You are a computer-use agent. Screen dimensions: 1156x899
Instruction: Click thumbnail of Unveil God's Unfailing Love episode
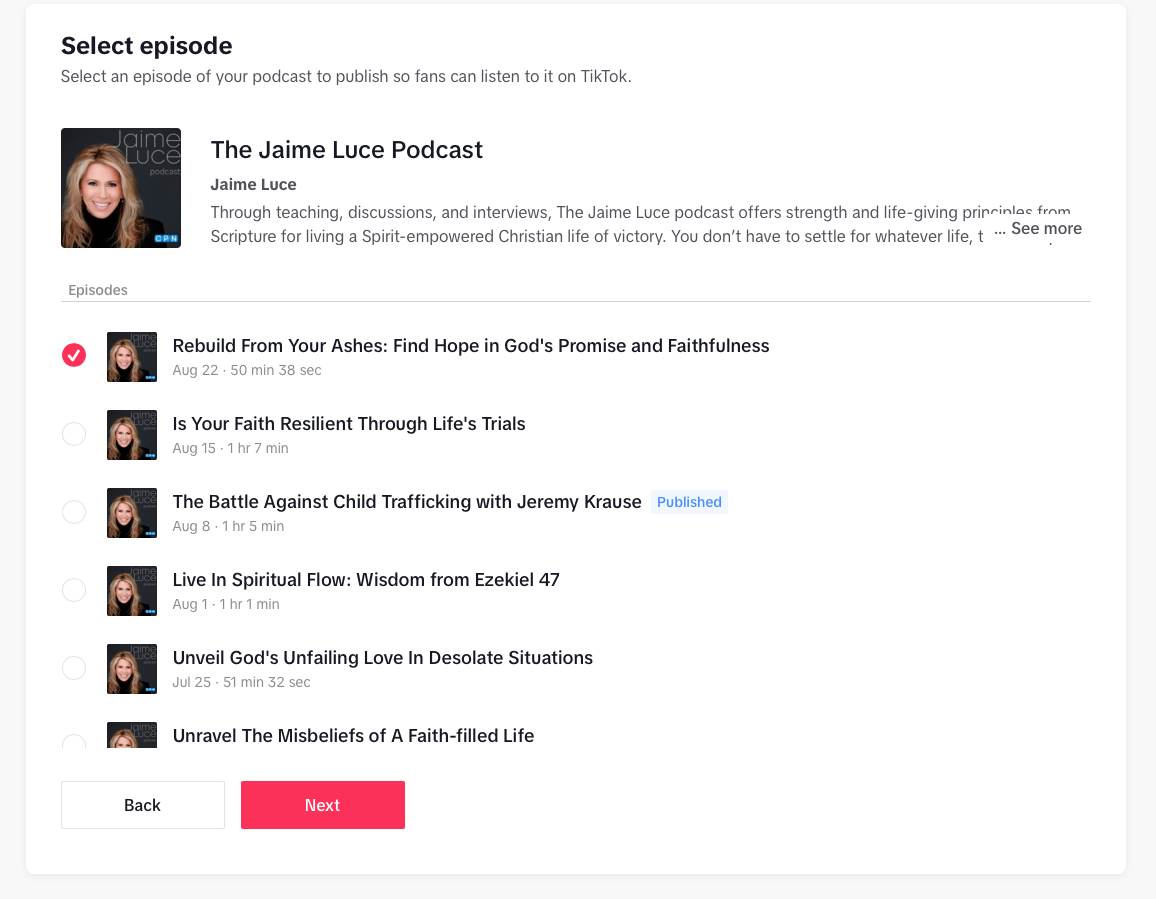coord(132,669)
